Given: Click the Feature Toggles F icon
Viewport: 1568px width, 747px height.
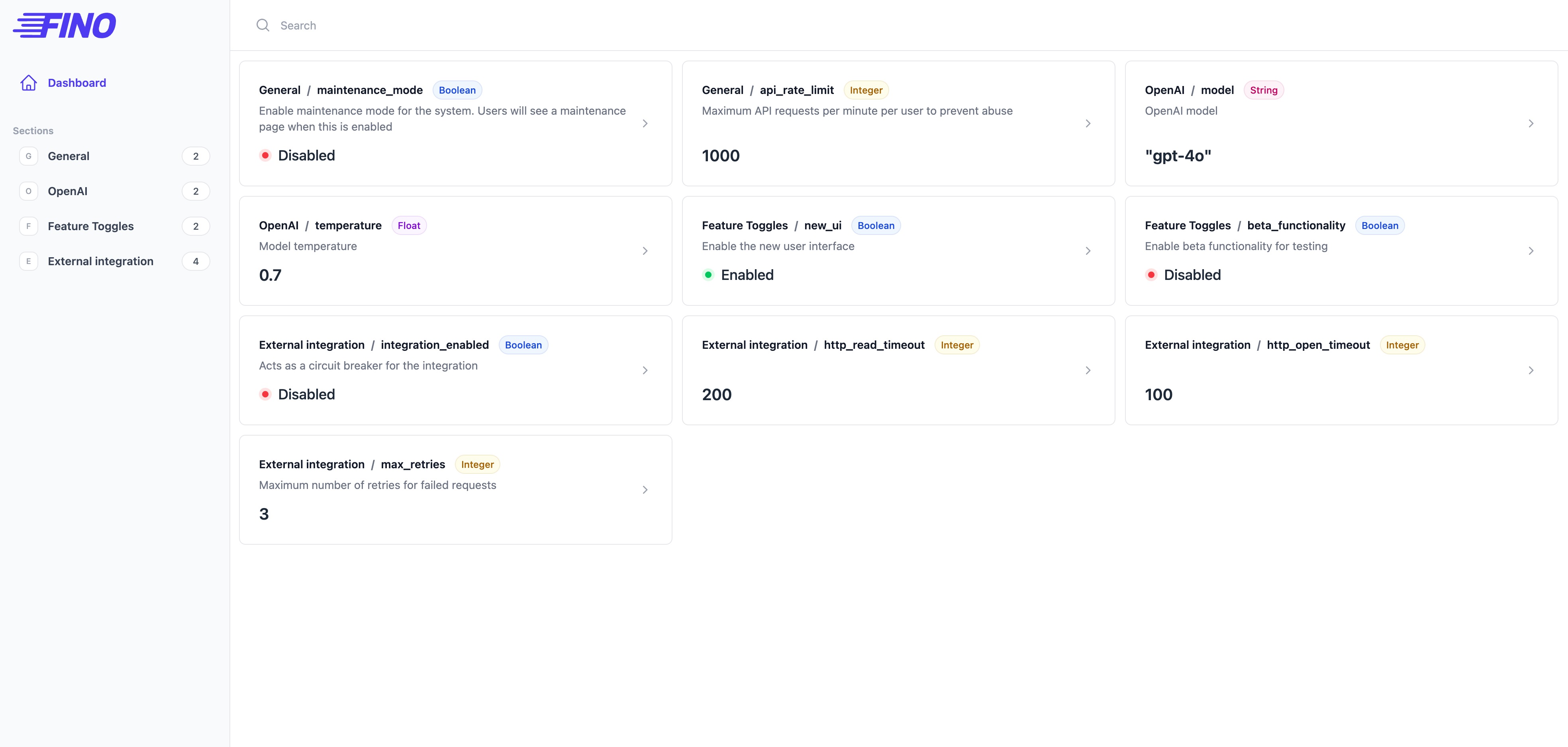Looking at the screenshot, I should pos(29,226).
